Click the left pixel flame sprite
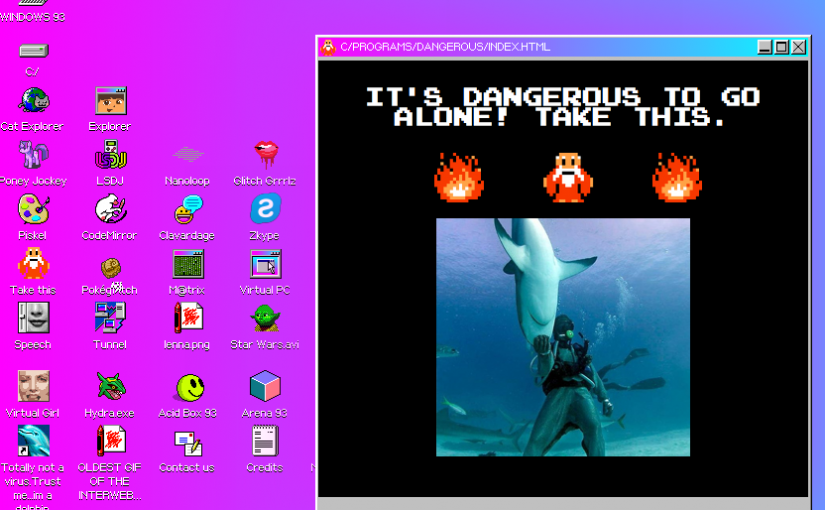The image size is (825, 510). tap(459, 177)
